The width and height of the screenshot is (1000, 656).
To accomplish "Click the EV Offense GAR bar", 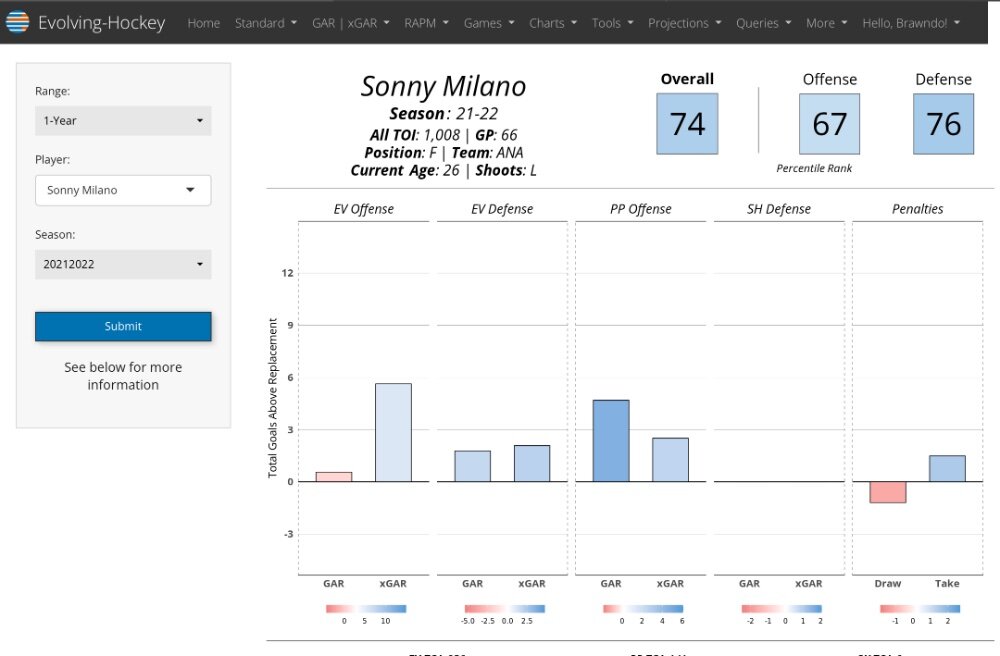I will pos(334,477).
